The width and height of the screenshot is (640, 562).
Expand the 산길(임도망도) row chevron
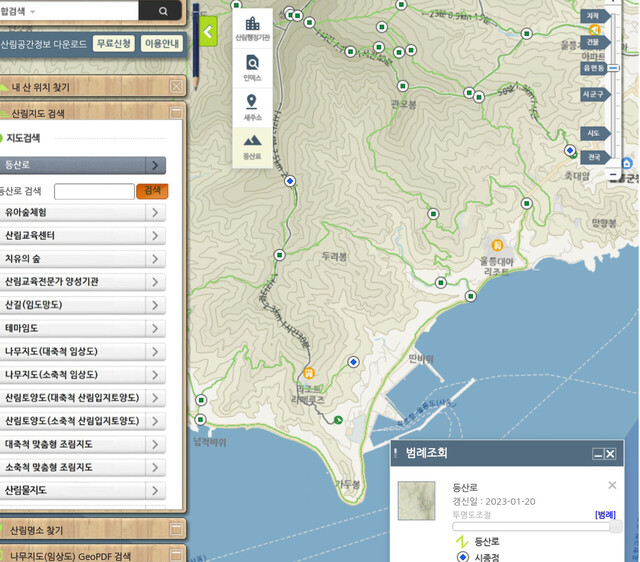155,305
